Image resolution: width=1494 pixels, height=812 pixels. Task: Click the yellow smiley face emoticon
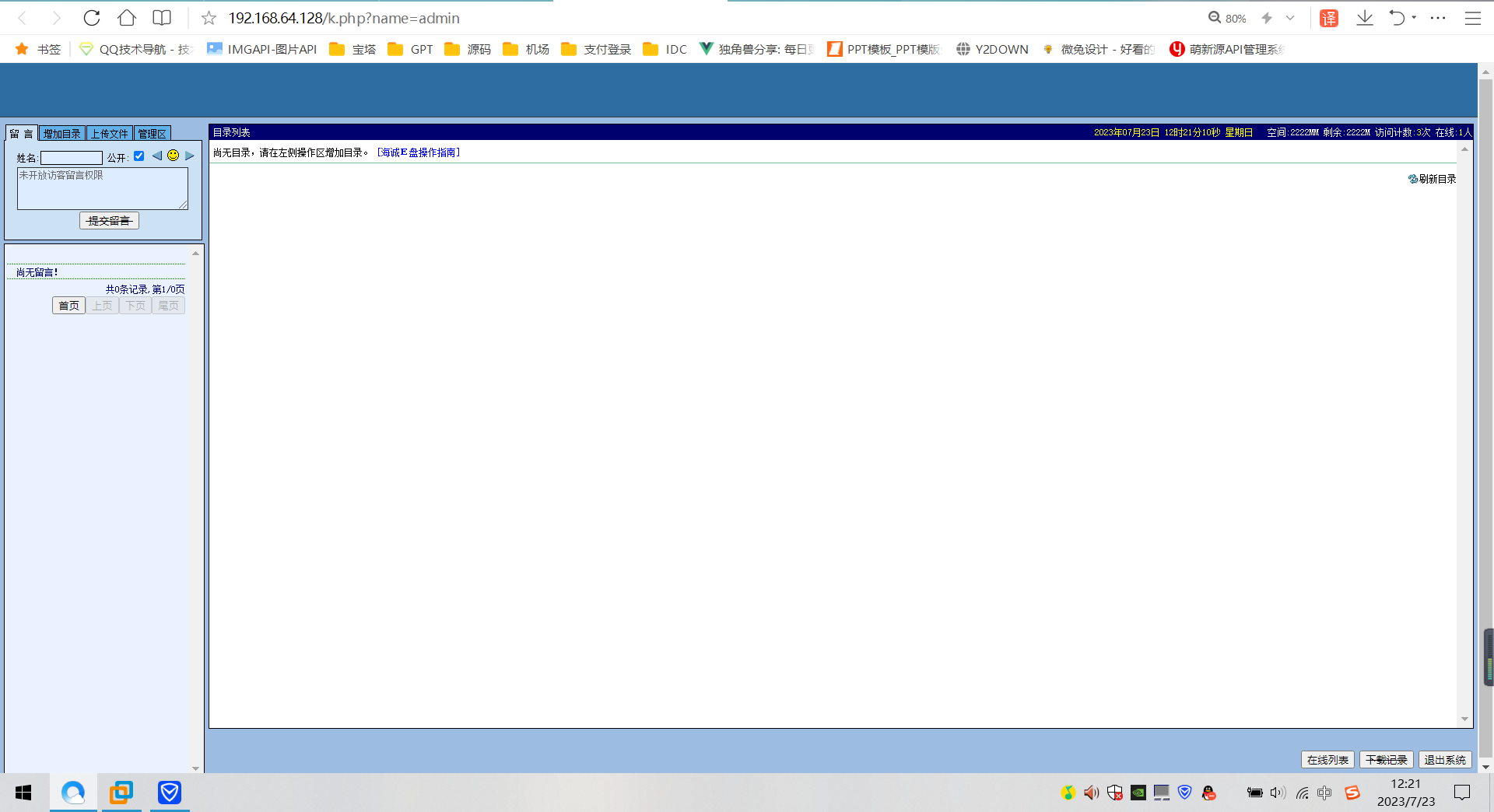173,156
